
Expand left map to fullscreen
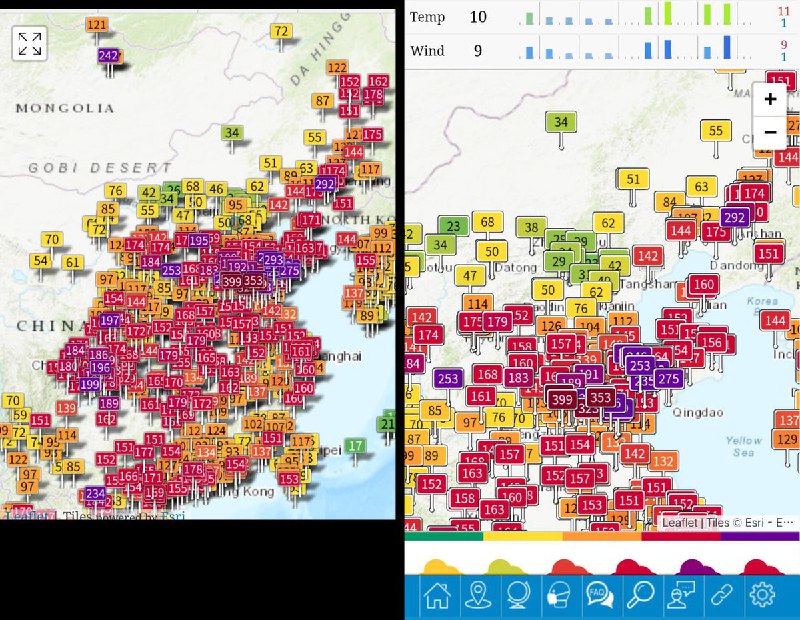[29, 43]
